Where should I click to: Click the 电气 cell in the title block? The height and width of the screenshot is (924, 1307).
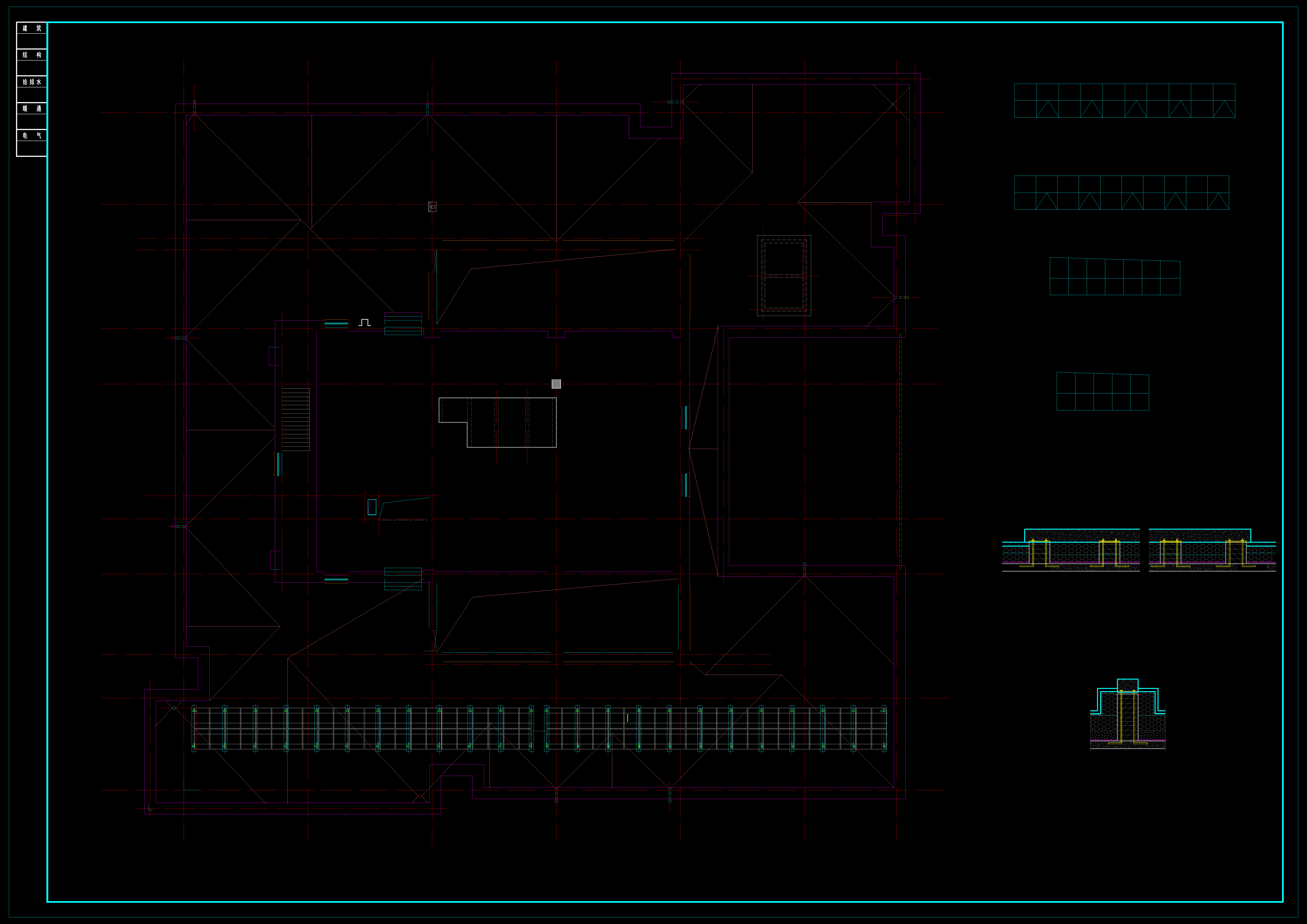(x=32, y=135)
